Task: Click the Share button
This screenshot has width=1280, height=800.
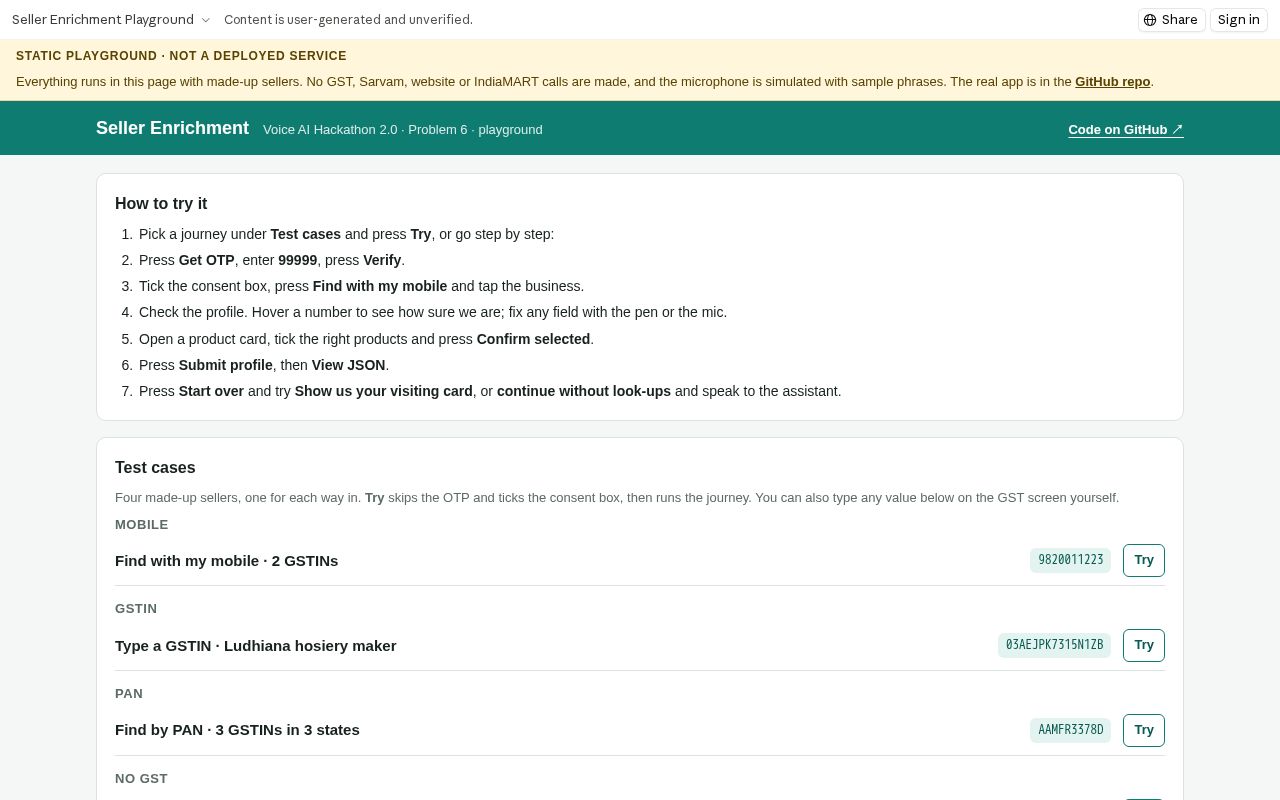Action: click(x=1171, y=20)
